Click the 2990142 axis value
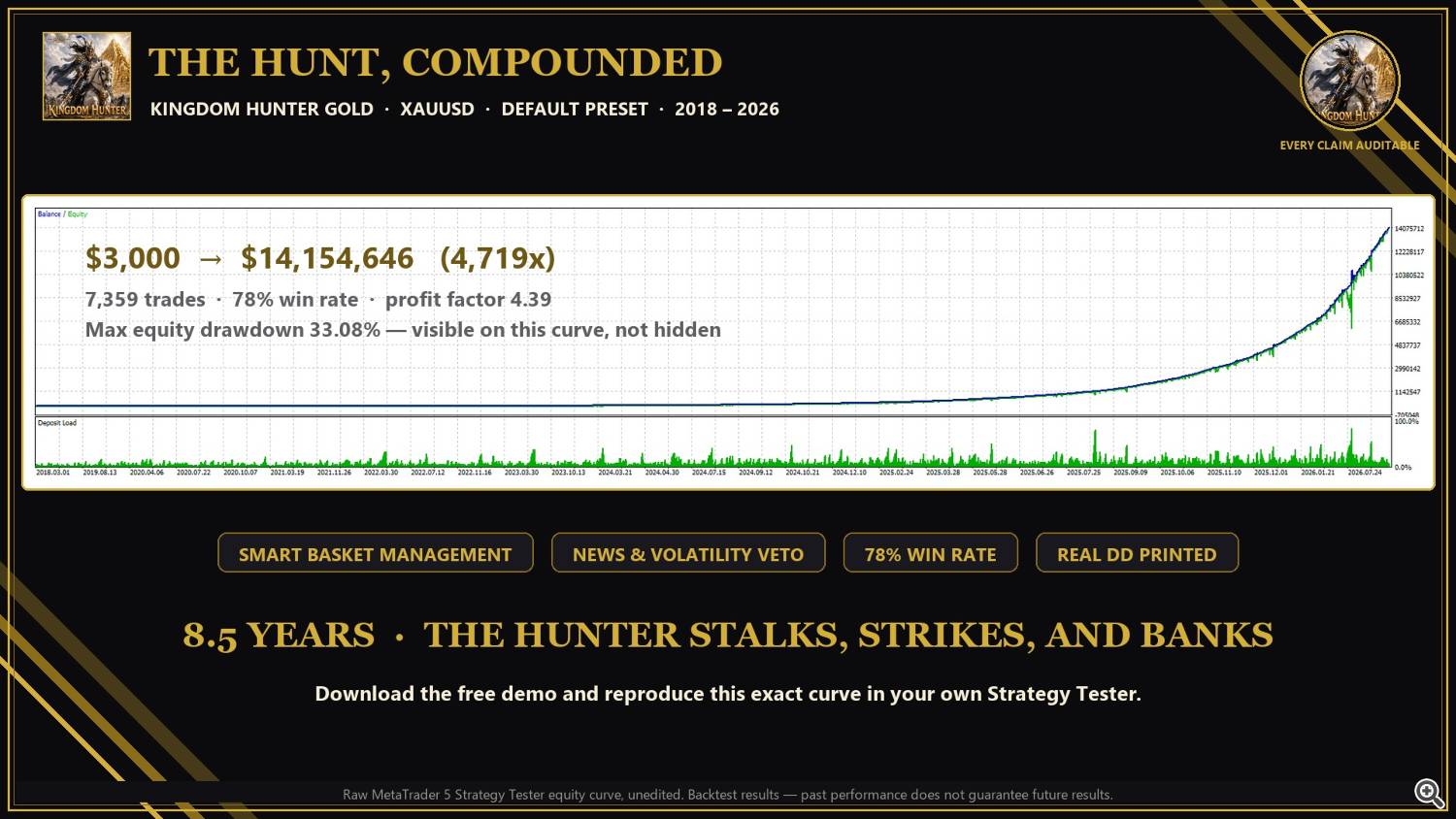The image size is (1456, 819). pos(1407,369)
